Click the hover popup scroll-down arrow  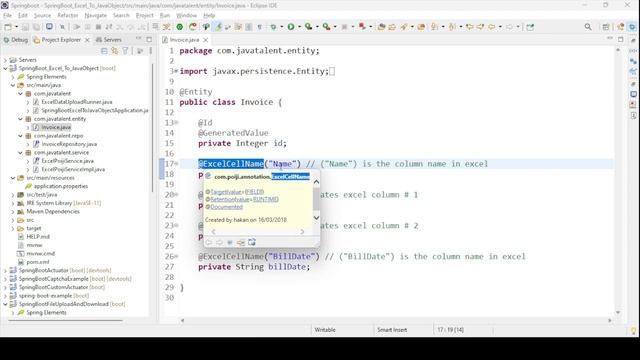(316, 218)
